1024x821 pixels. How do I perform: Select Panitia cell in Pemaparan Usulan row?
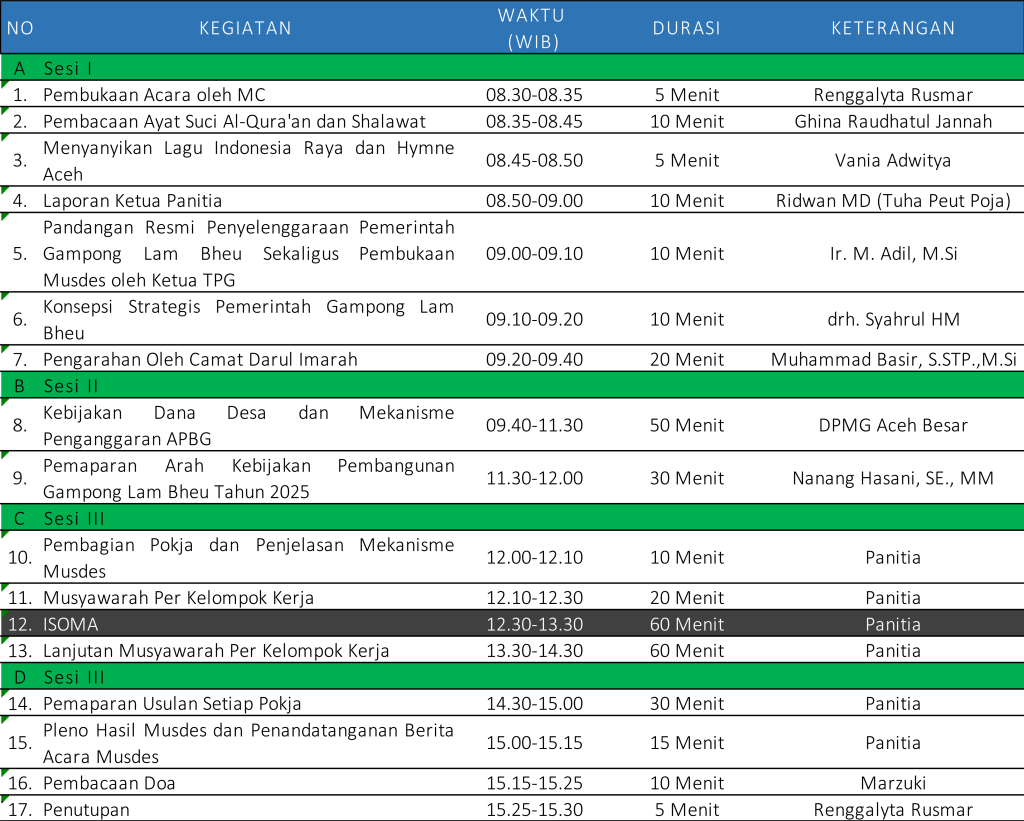pyautogui.click(x=893, y=703)
